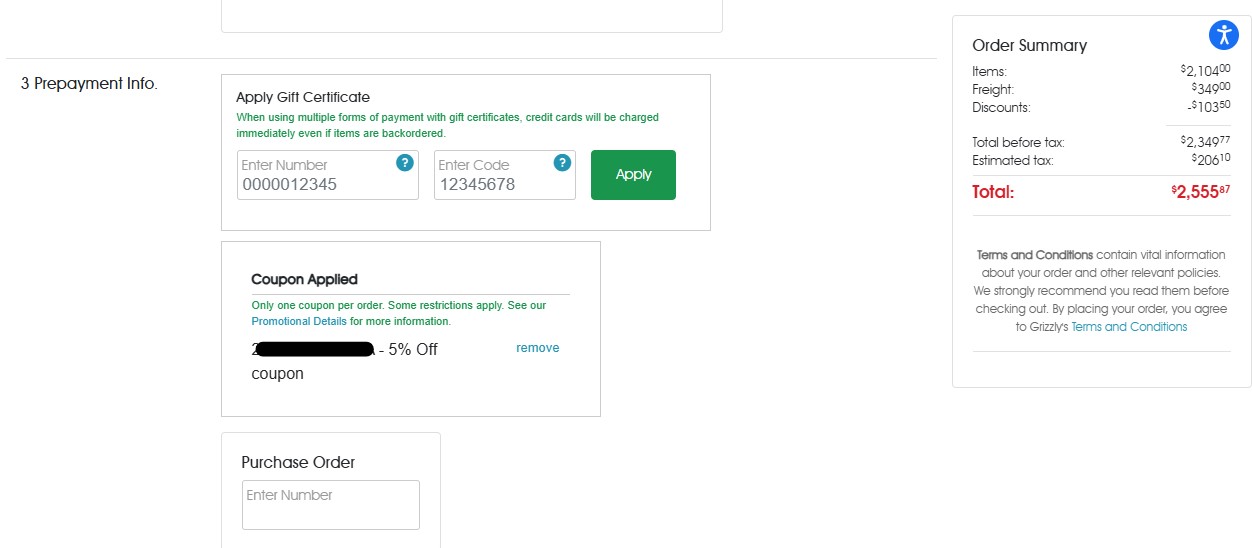
Task: Click the Purchase Order number field
Action: click(331, 505)
